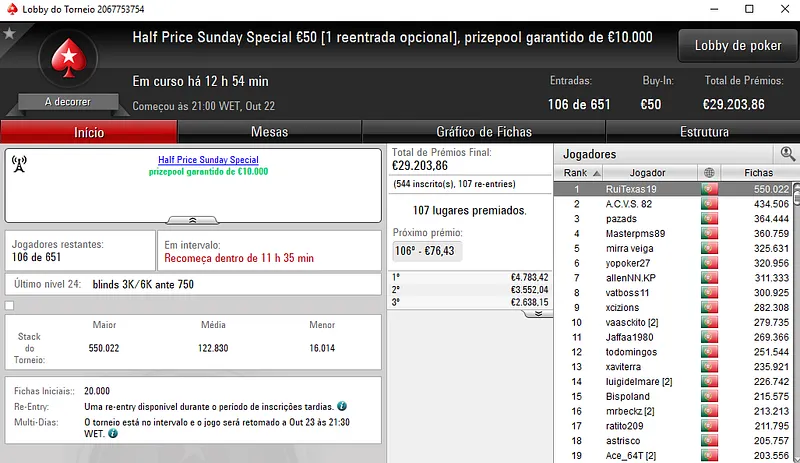Viewport: 800px width, 463px height.
Task: Sort players by country globe column
Action: click(x=709, y=173)
